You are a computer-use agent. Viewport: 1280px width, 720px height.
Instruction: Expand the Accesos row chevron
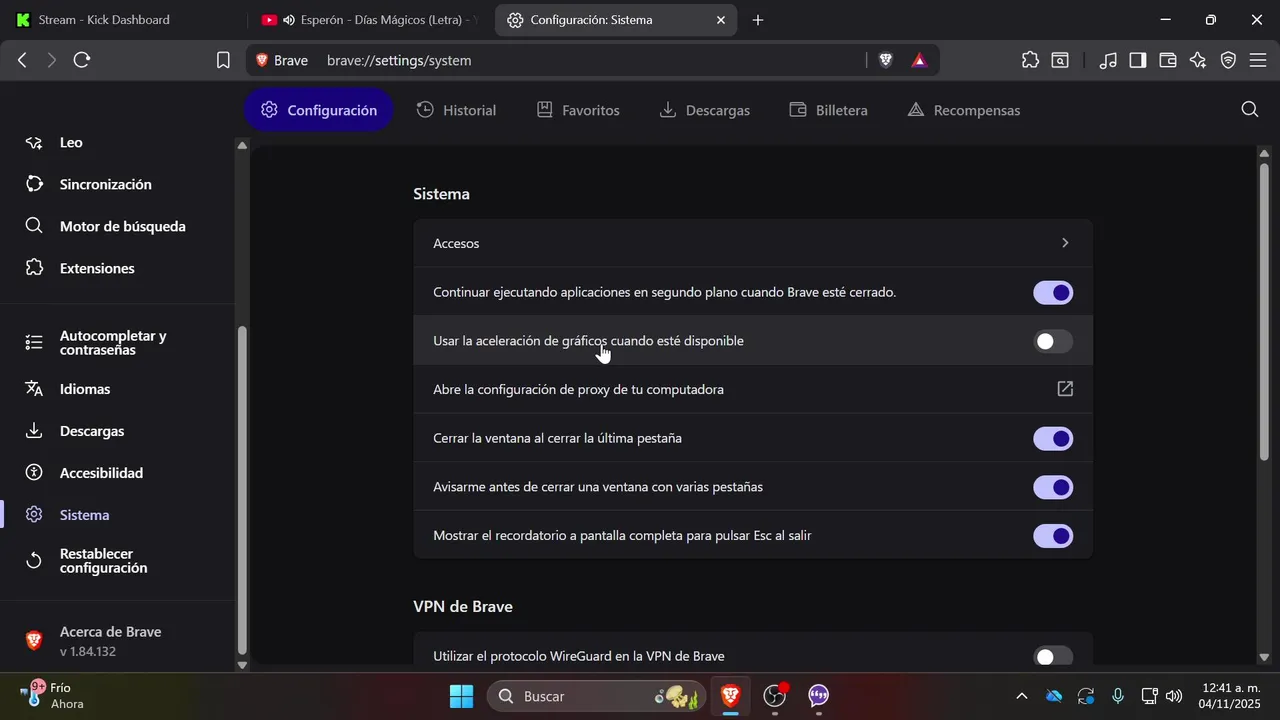[x=1065, y=243]
